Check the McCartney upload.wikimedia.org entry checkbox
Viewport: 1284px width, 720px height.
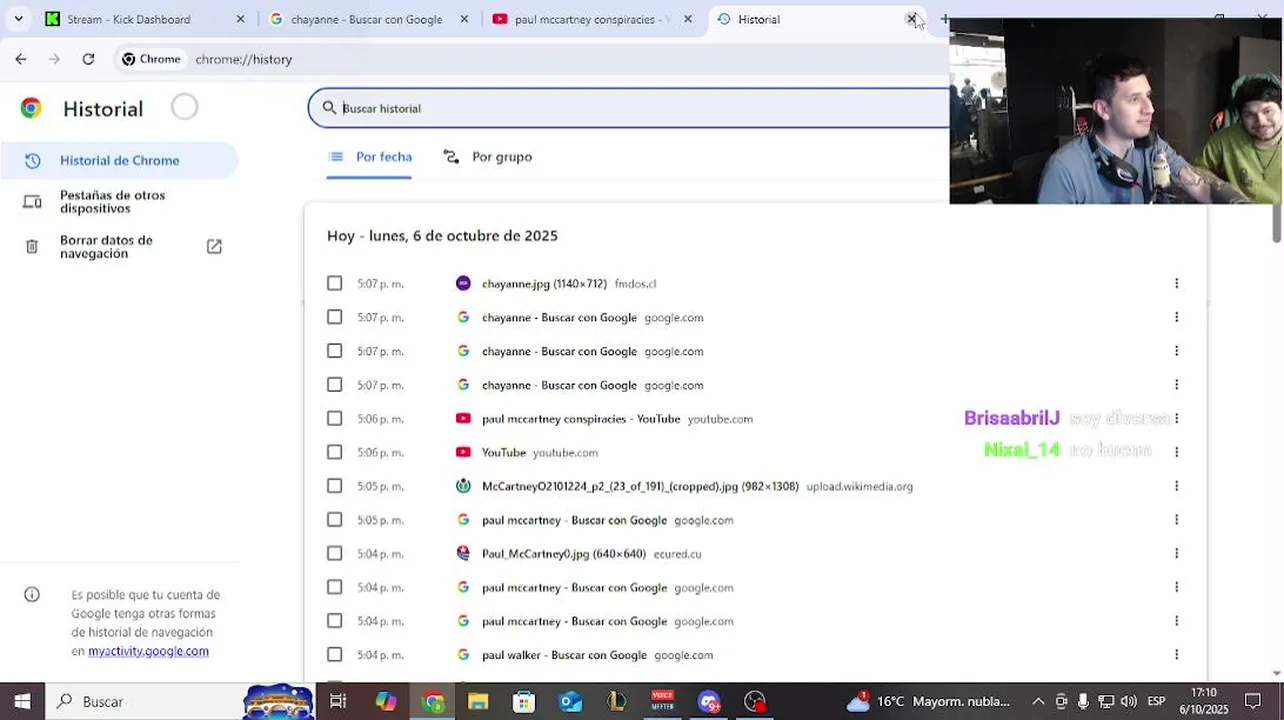[334, 486]
